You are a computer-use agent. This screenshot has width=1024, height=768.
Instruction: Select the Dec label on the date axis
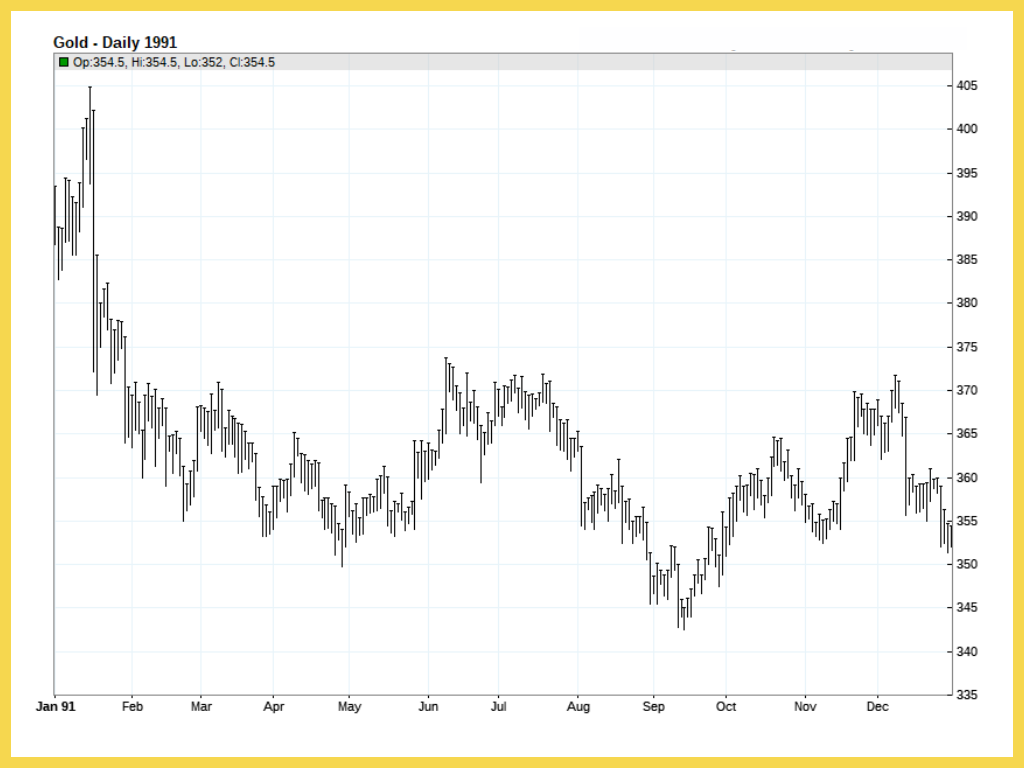click(877, 707)
